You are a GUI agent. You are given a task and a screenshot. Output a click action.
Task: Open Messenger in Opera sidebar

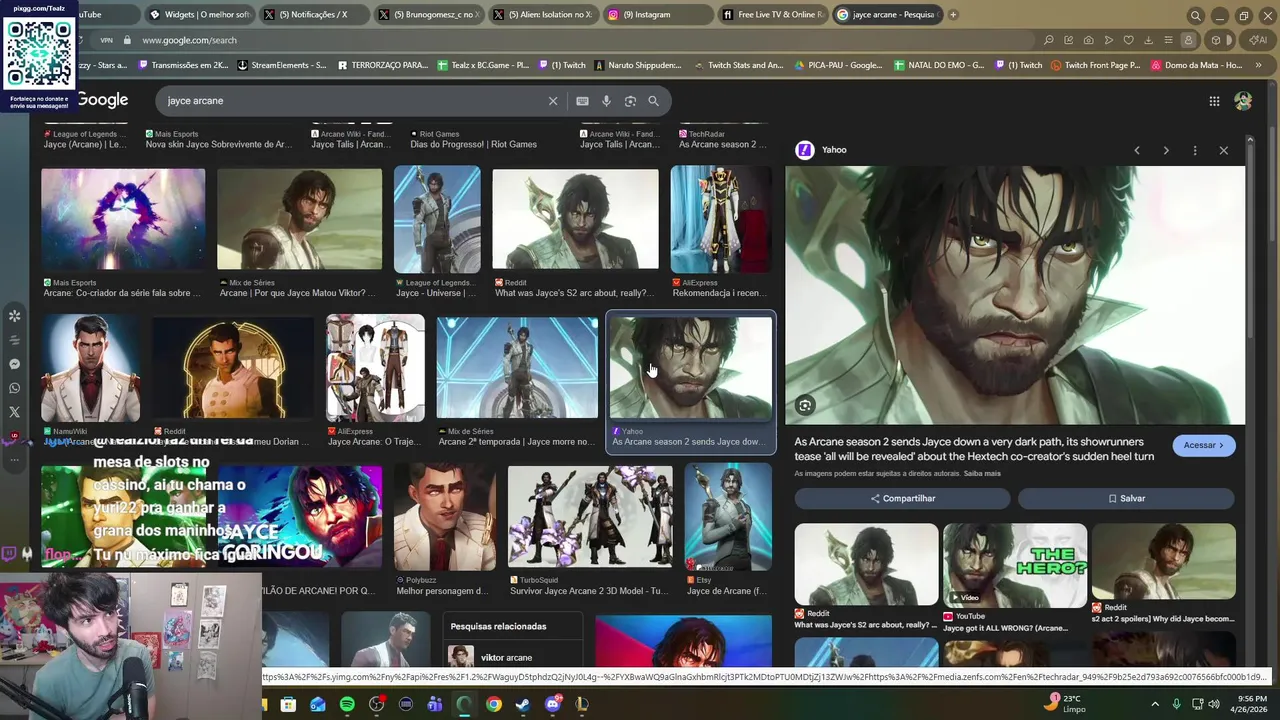(14, 364)
